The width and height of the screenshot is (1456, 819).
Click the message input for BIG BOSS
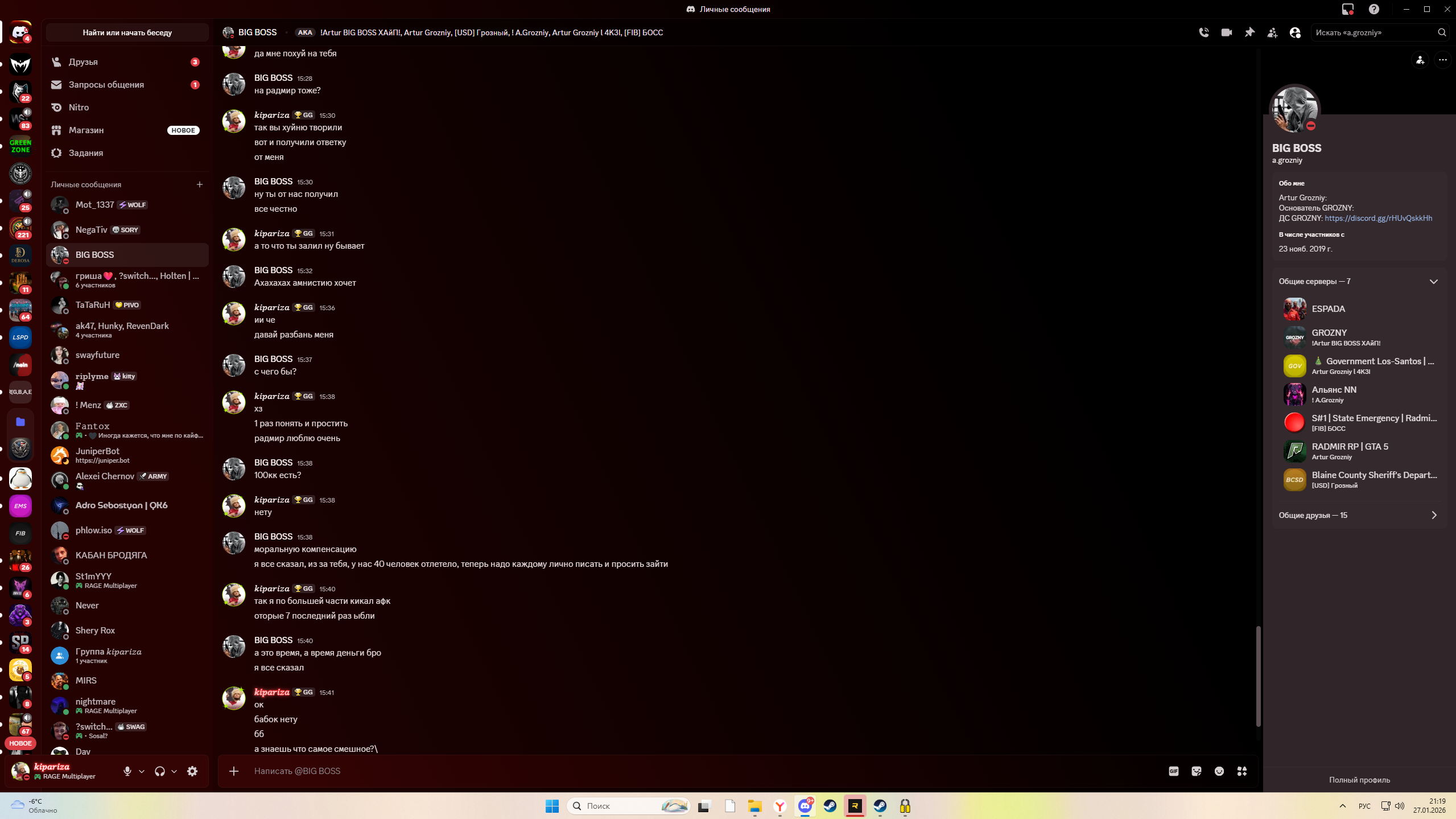(683, 771)
